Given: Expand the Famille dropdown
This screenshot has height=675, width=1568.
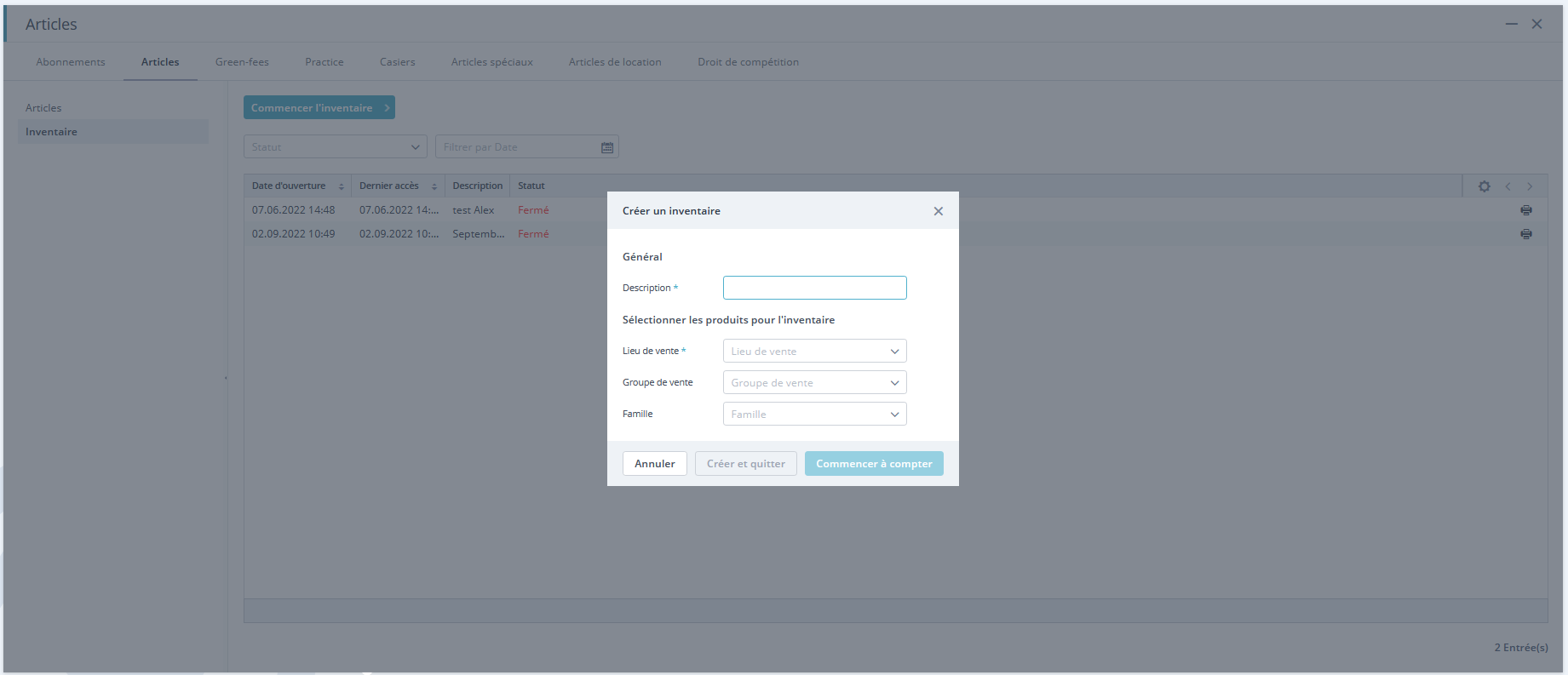Looking at the screenshot, I should 814,414.
